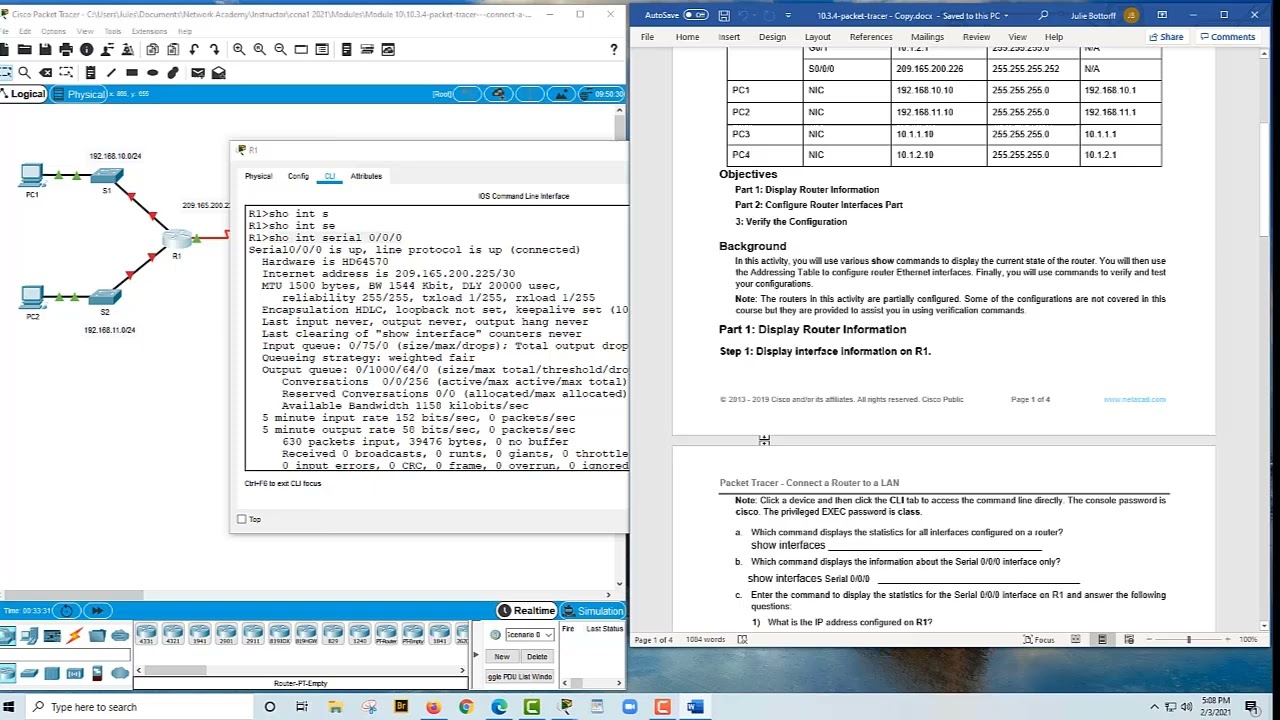
Task: Open Extensions menu in Packet Tracer
Action: [149, 31]
